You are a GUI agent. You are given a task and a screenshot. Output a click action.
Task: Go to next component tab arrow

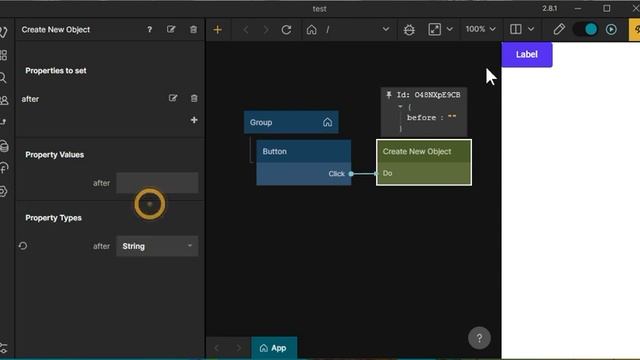238,348
